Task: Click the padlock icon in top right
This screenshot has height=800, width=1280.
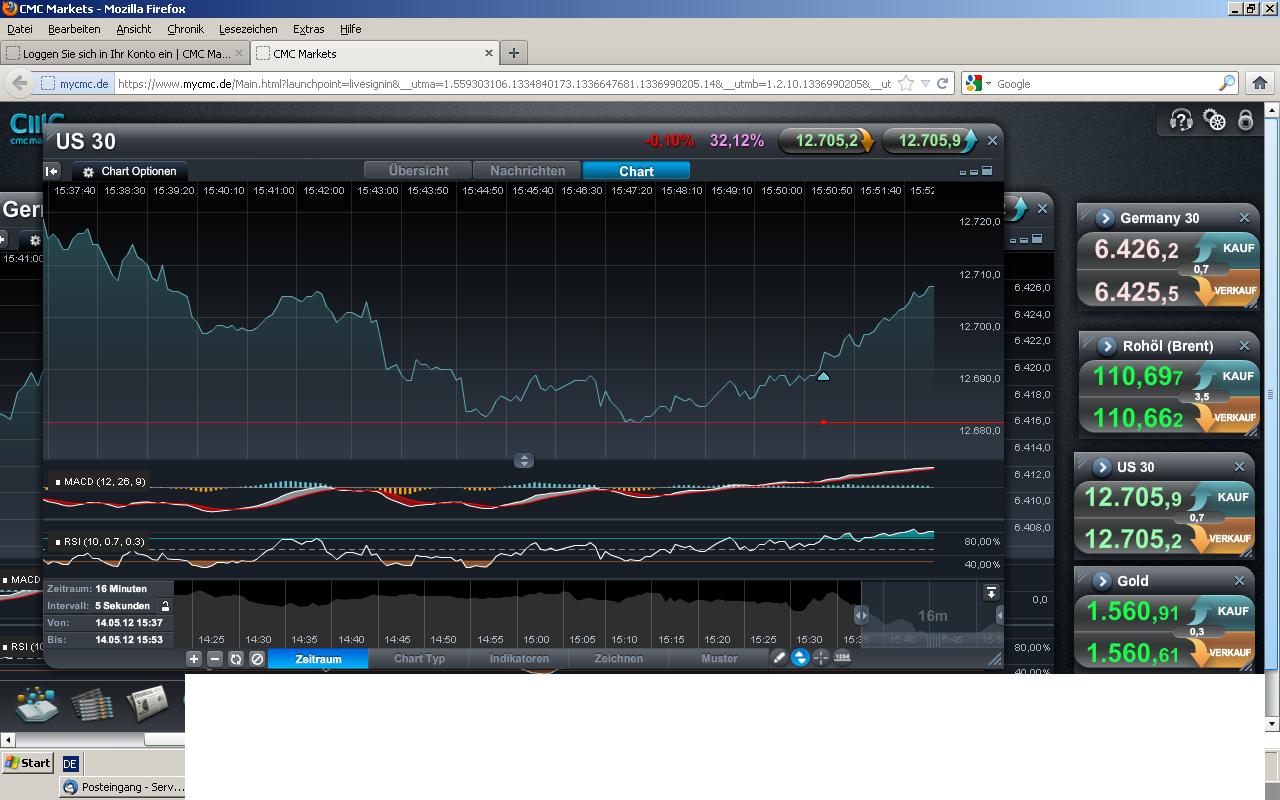Action: tap(1246, 120)
